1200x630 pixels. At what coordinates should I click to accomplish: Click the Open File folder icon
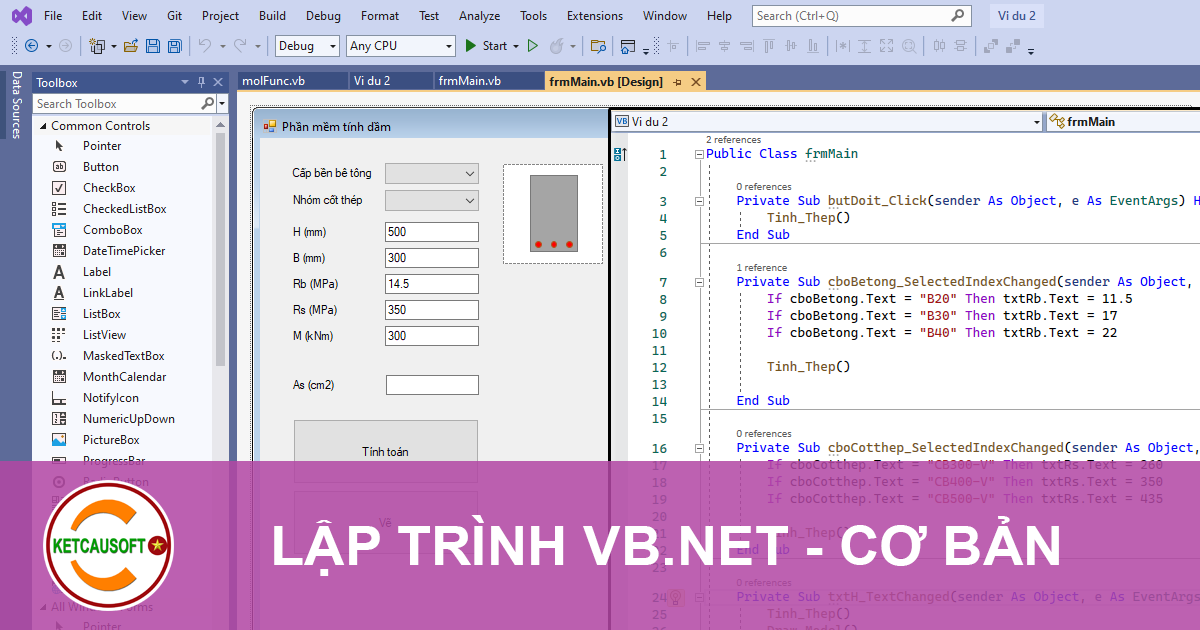click(x=131, y=46)
